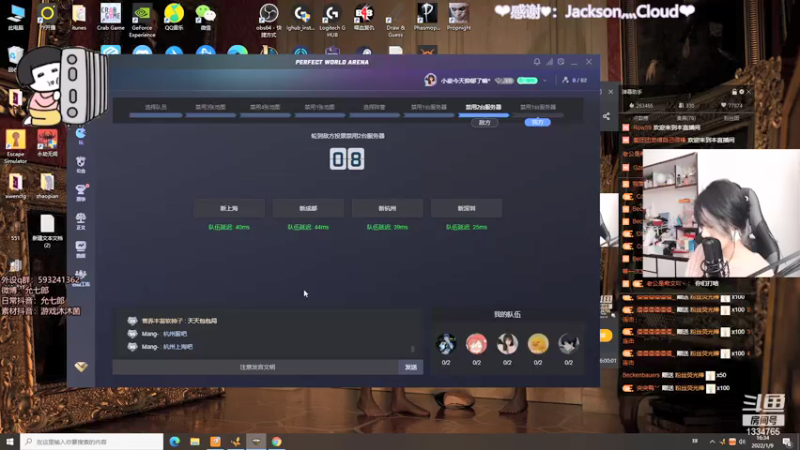Open signal strength icon in arena title bar

[x=549, y=62]
